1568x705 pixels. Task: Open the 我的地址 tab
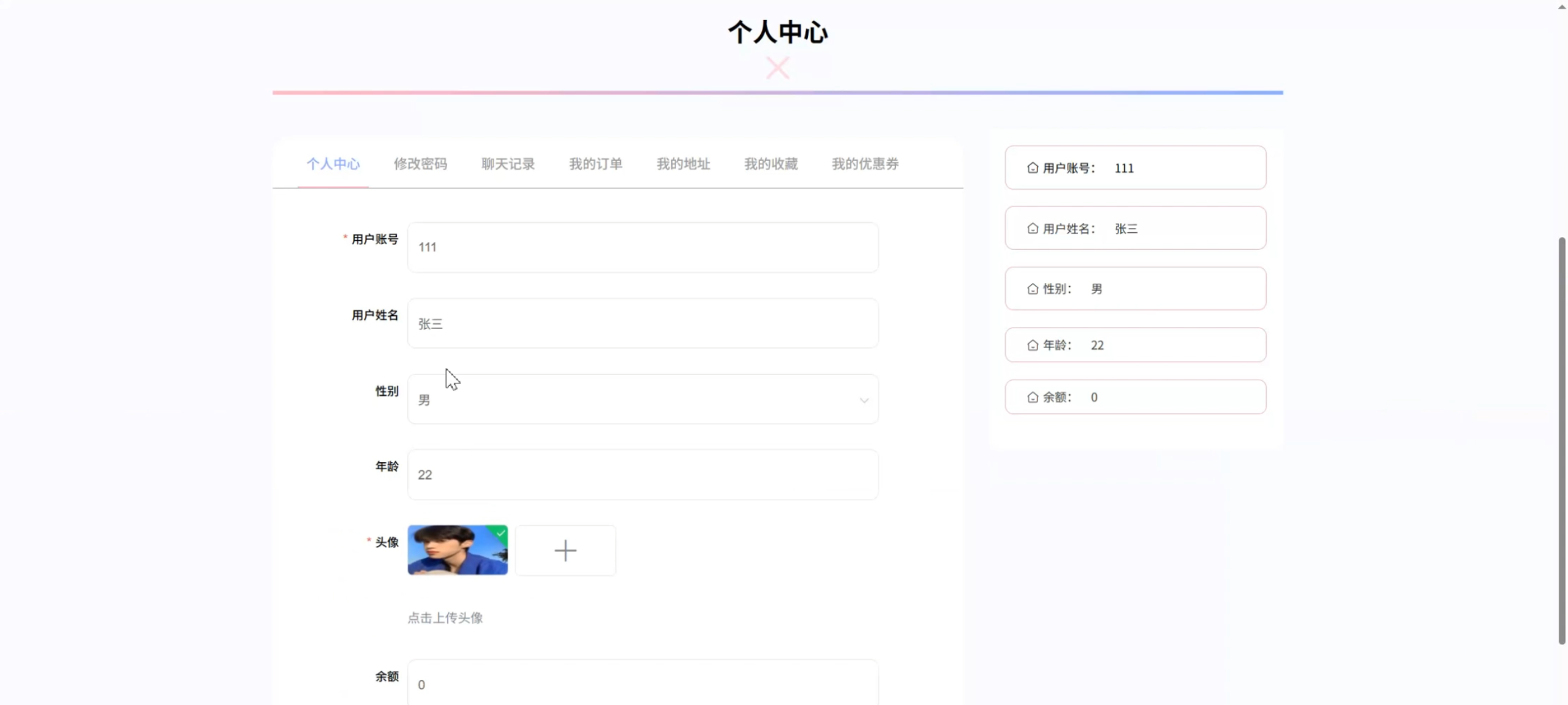pos(683,164)
